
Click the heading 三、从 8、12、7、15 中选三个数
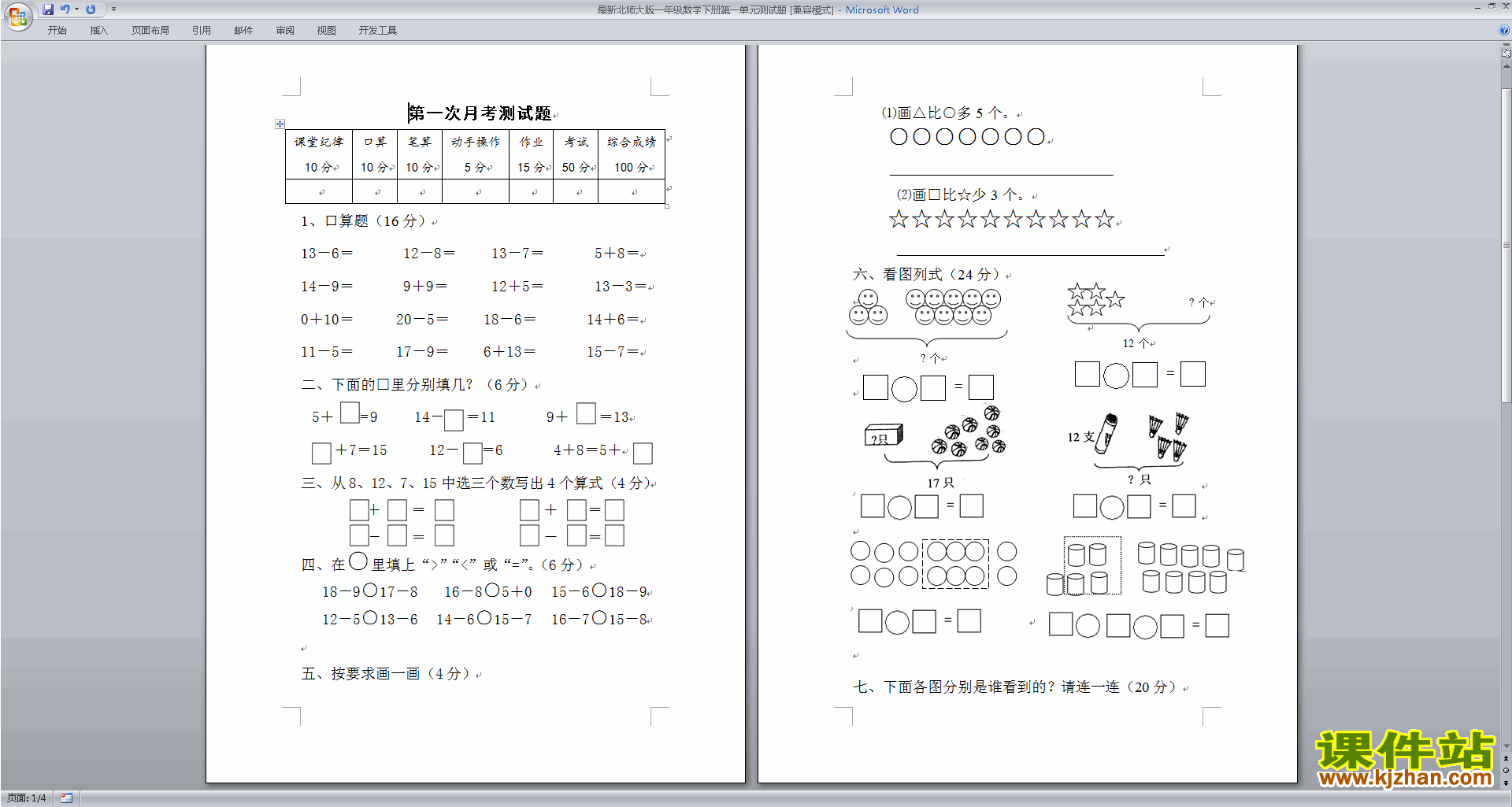tap(476, 483)
